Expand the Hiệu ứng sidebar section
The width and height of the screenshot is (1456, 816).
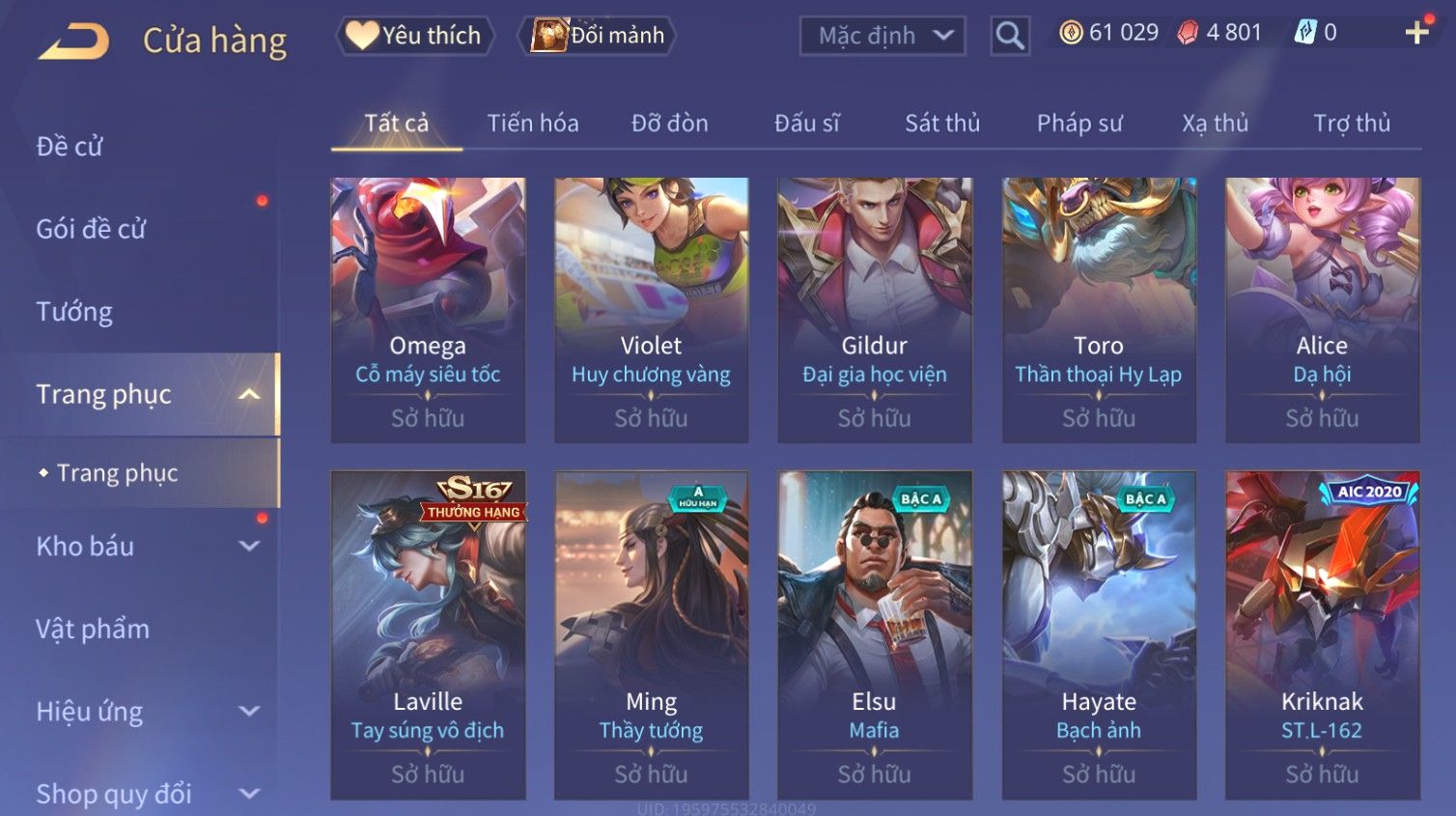[x=249, y=711]
